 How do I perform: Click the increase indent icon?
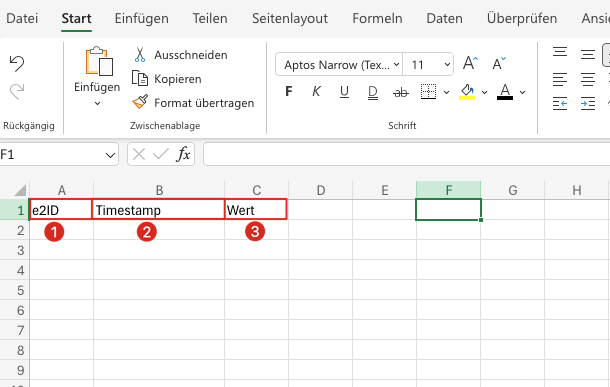(587, 104)
